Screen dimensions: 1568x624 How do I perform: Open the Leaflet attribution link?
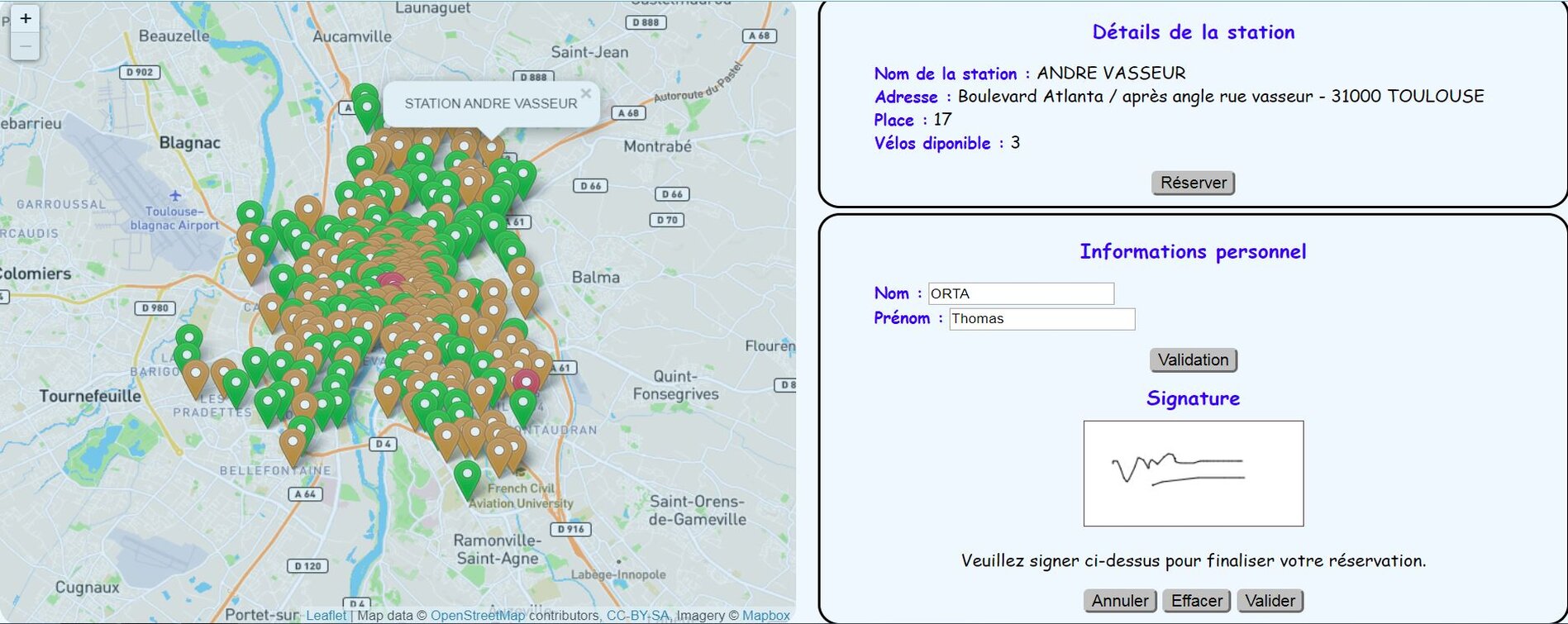[x=326, y=616]
